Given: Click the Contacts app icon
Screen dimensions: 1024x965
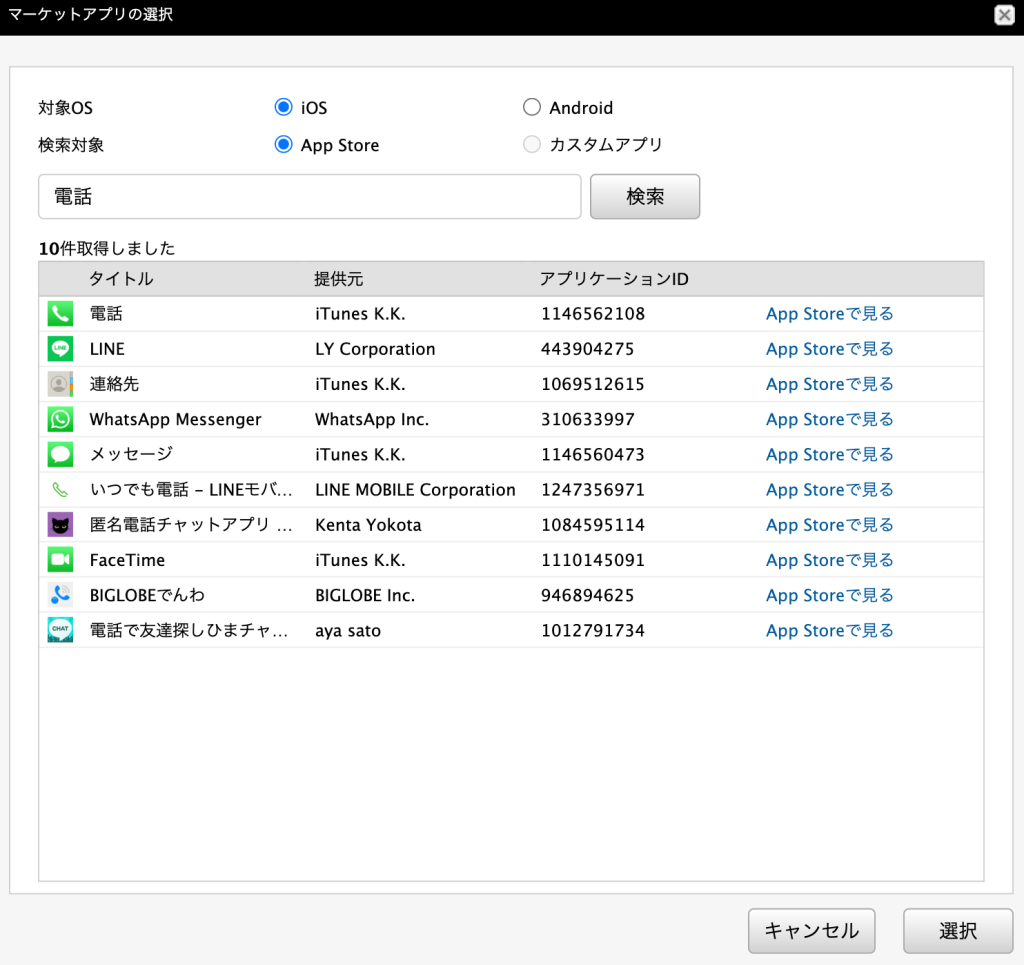Looking at the screenshot, I should (x=60, y=384).
